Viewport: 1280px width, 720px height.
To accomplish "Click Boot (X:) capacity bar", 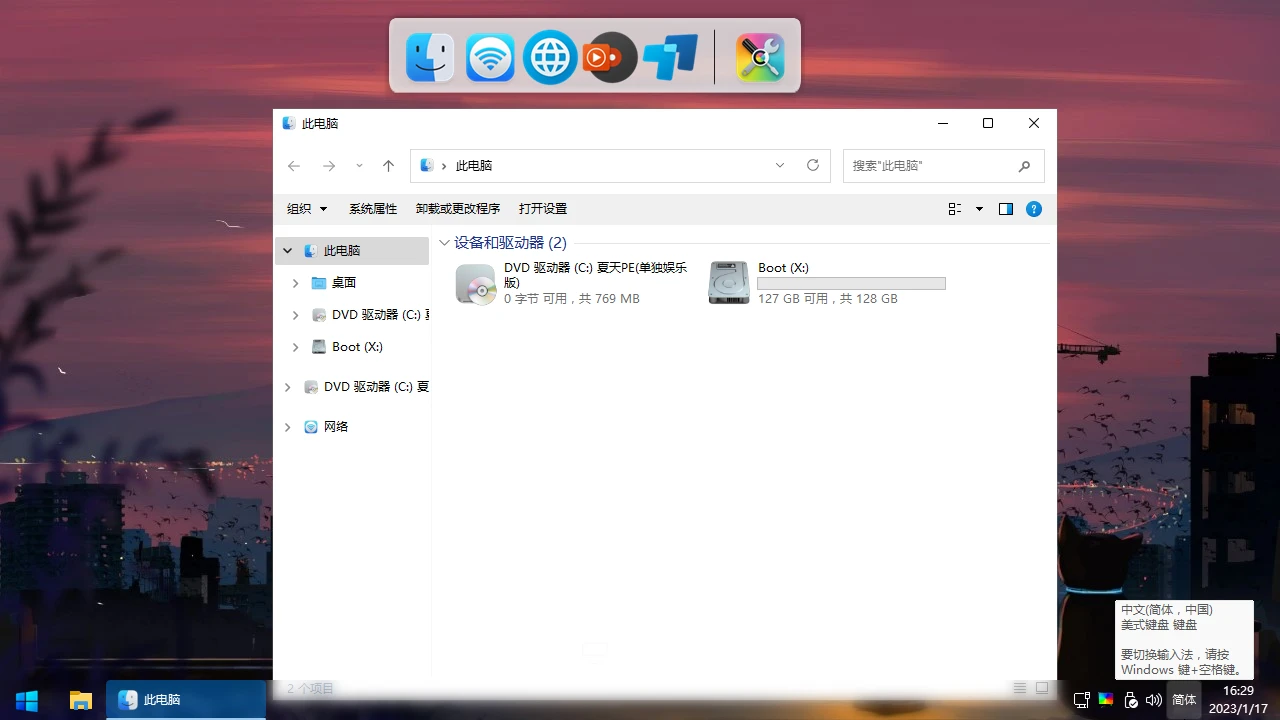I will [x=852, y=284].
